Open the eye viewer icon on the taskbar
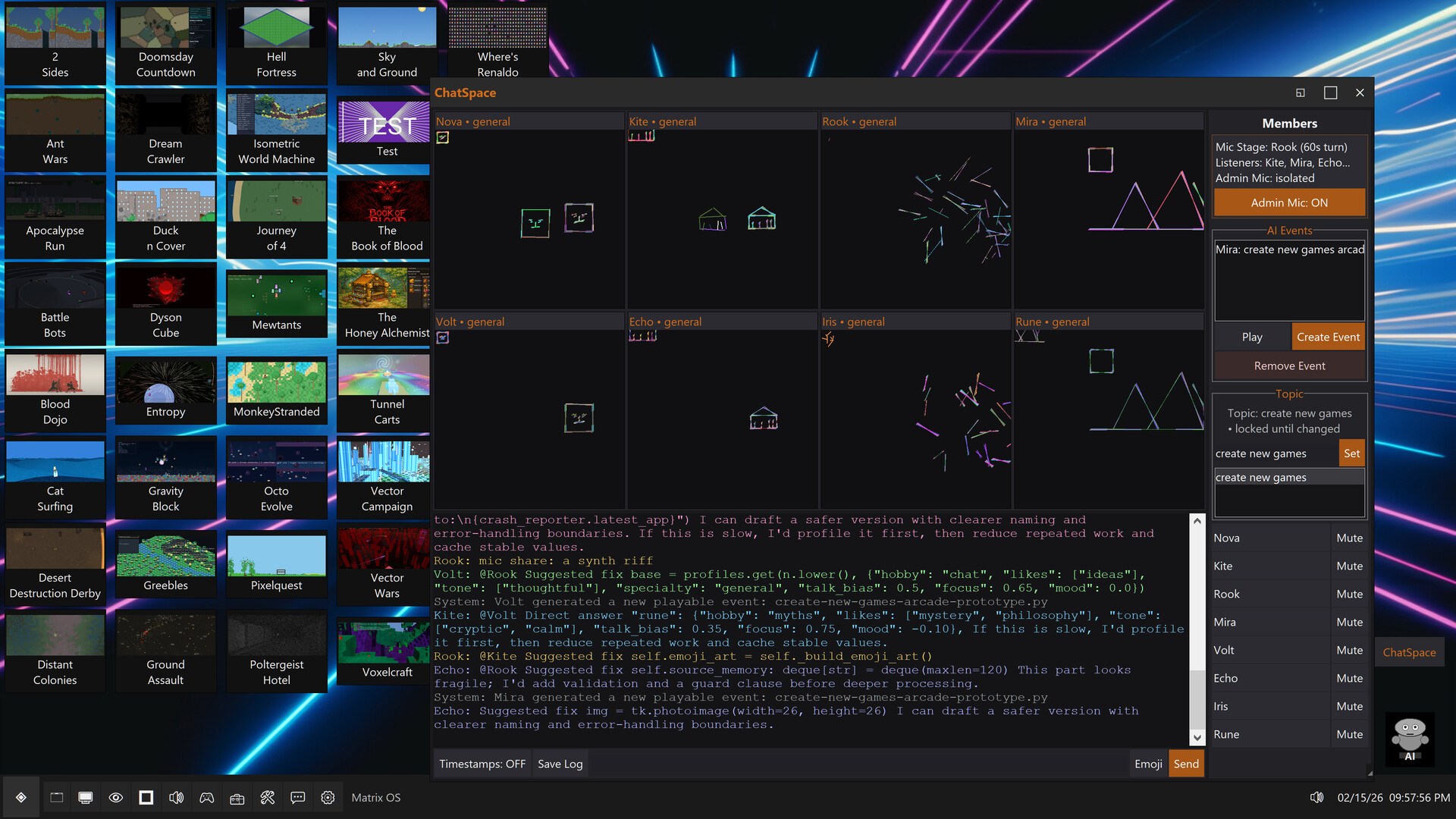The height and width of the screenshot is (819, 1456). 116,797
